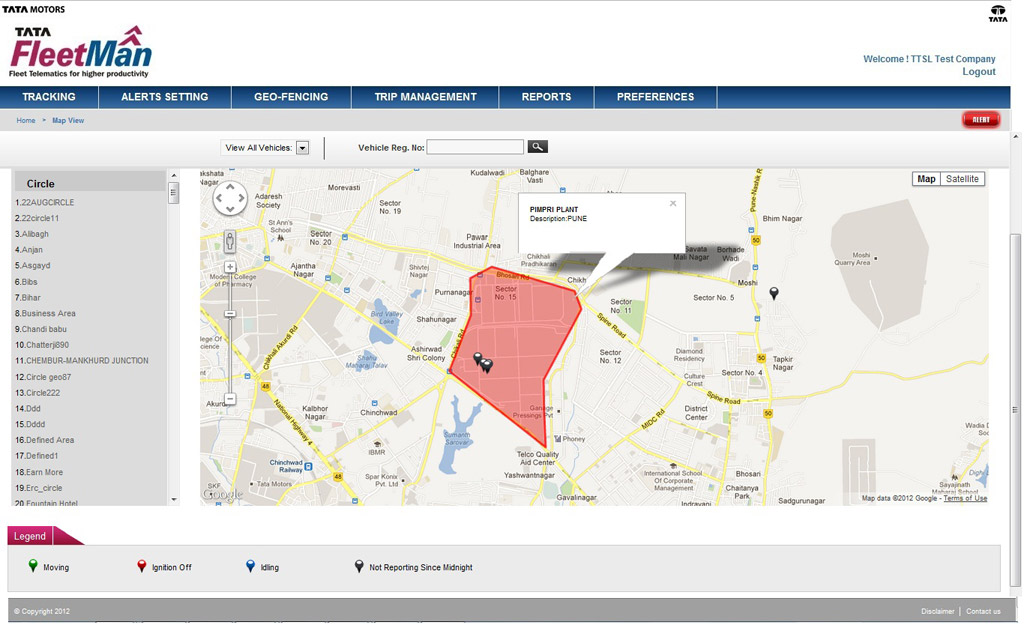
Task: Select Business Area in circle list
Action: (45, 313)
